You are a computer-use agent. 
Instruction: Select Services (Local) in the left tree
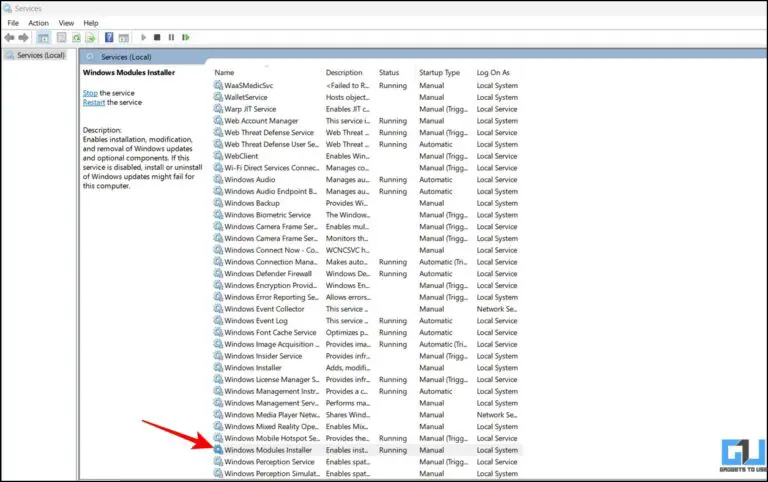[41, 55]
